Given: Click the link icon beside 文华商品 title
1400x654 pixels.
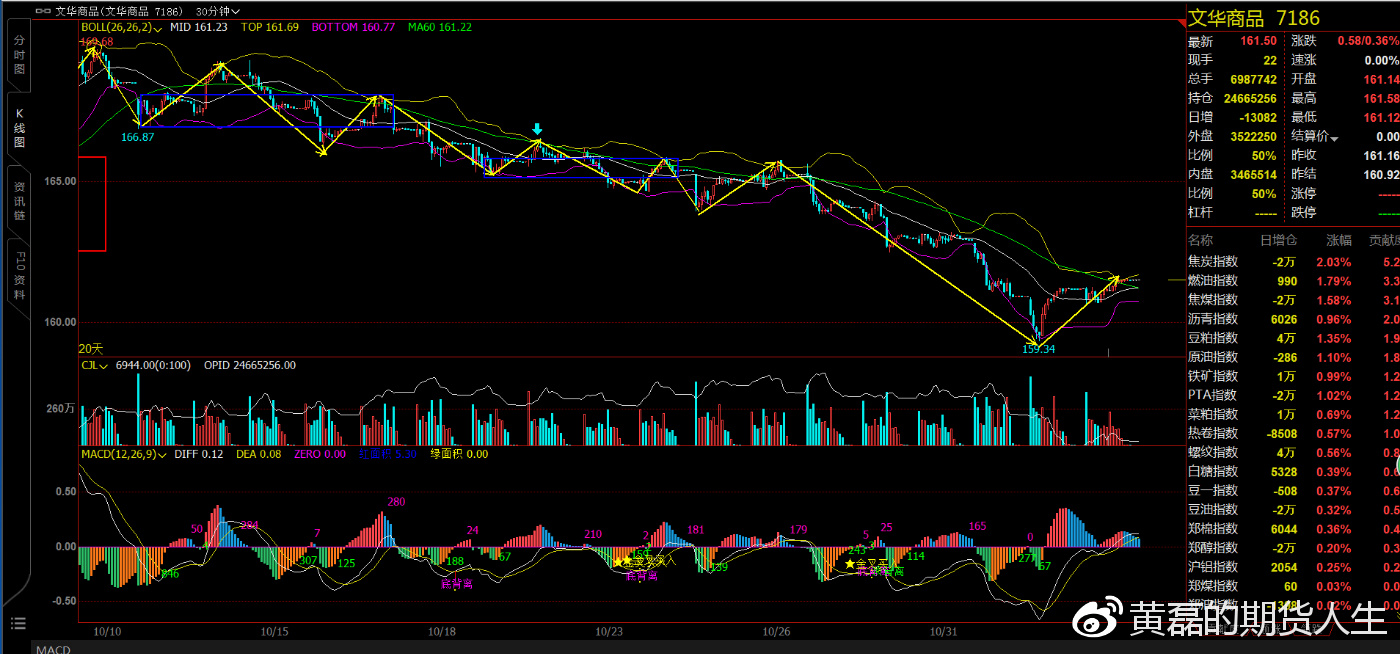Looking at the screenshot, I should pyautogui.click(x=42, y=10).
